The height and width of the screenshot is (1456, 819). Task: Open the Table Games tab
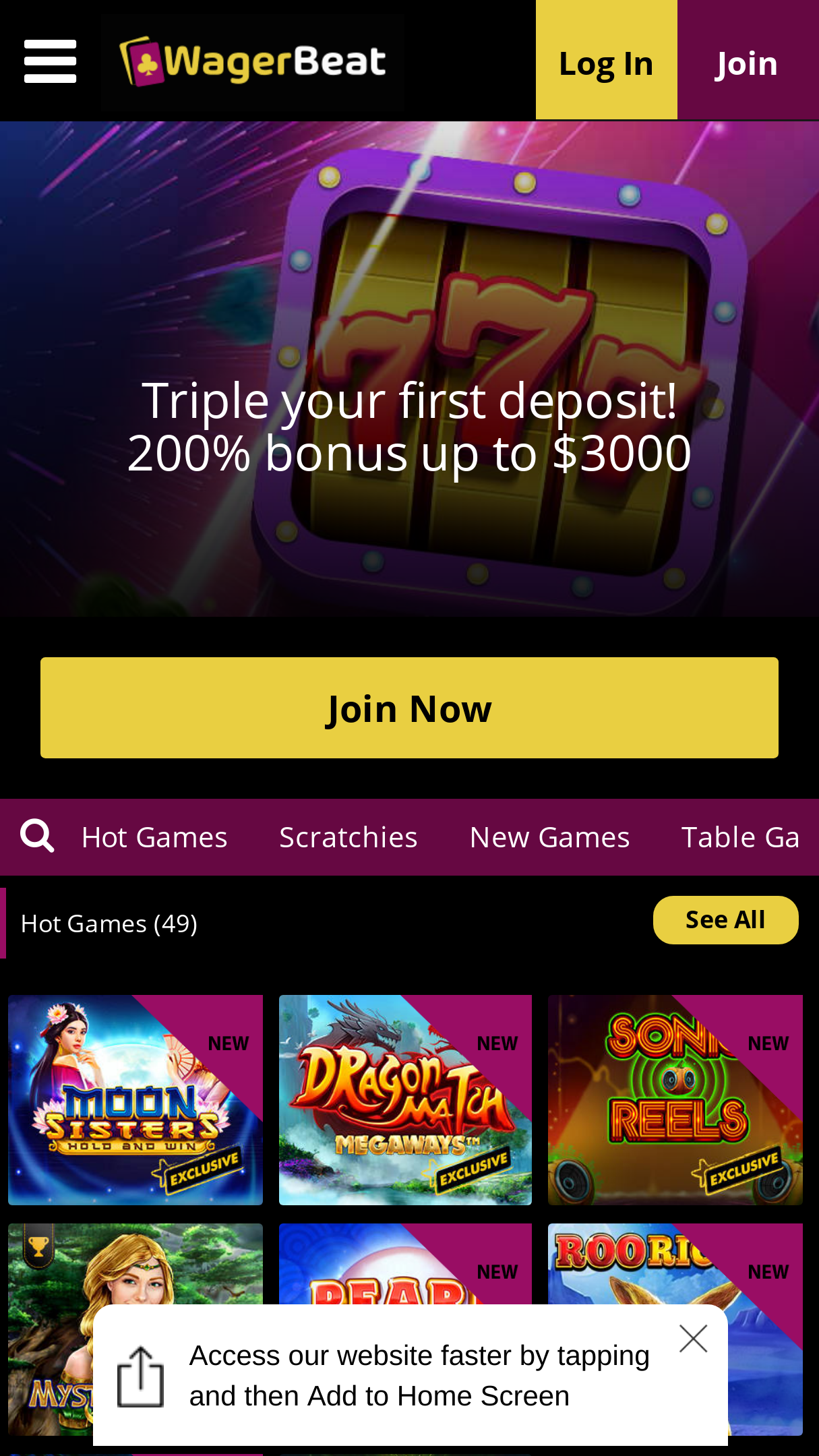click(x=741, y=837)
